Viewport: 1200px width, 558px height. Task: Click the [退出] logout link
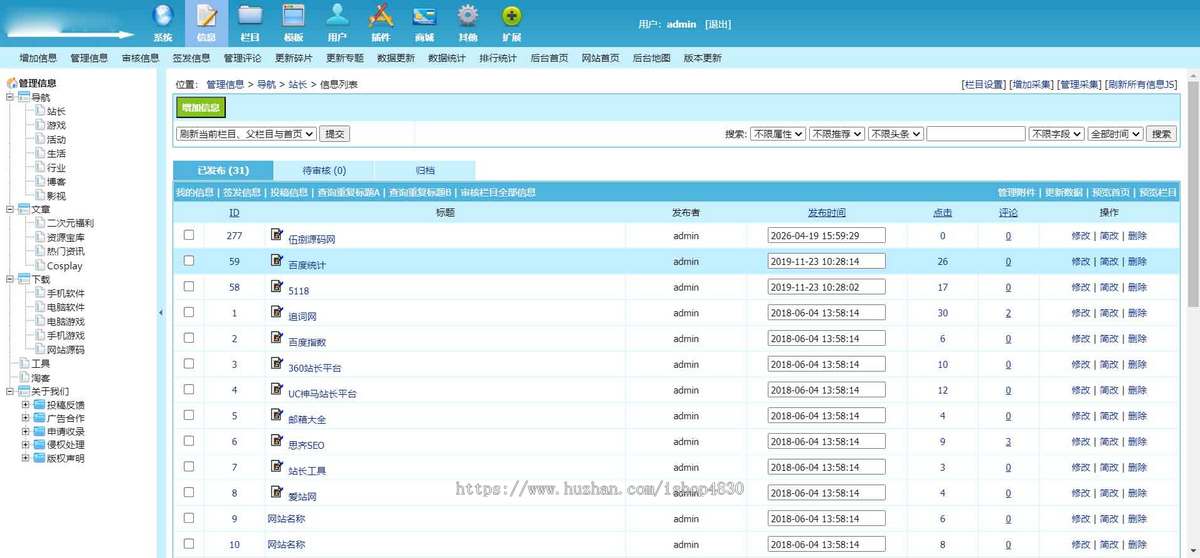click(717, 23)
